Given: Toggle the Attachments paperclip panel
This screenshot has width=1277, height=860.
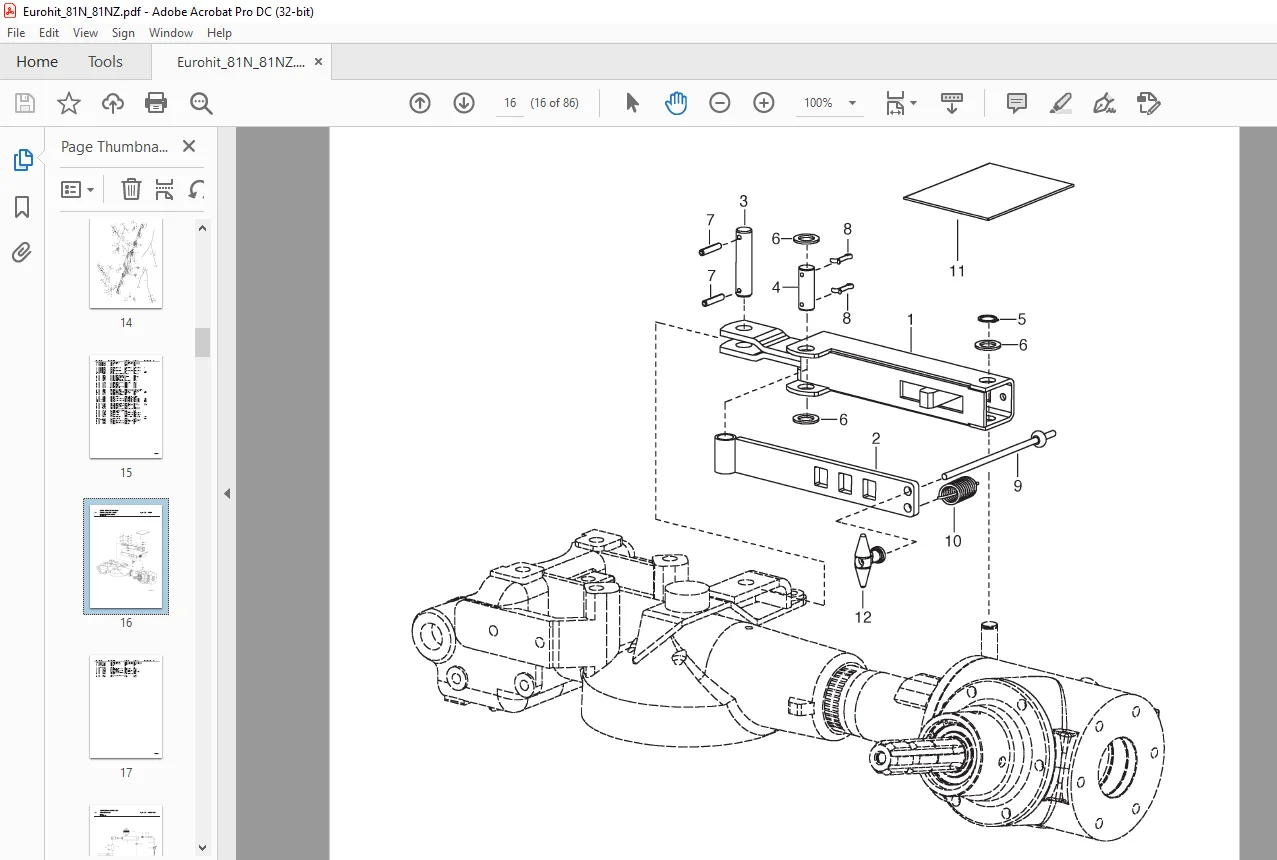Looking at the screenshot, I should [x=22, y=253].
